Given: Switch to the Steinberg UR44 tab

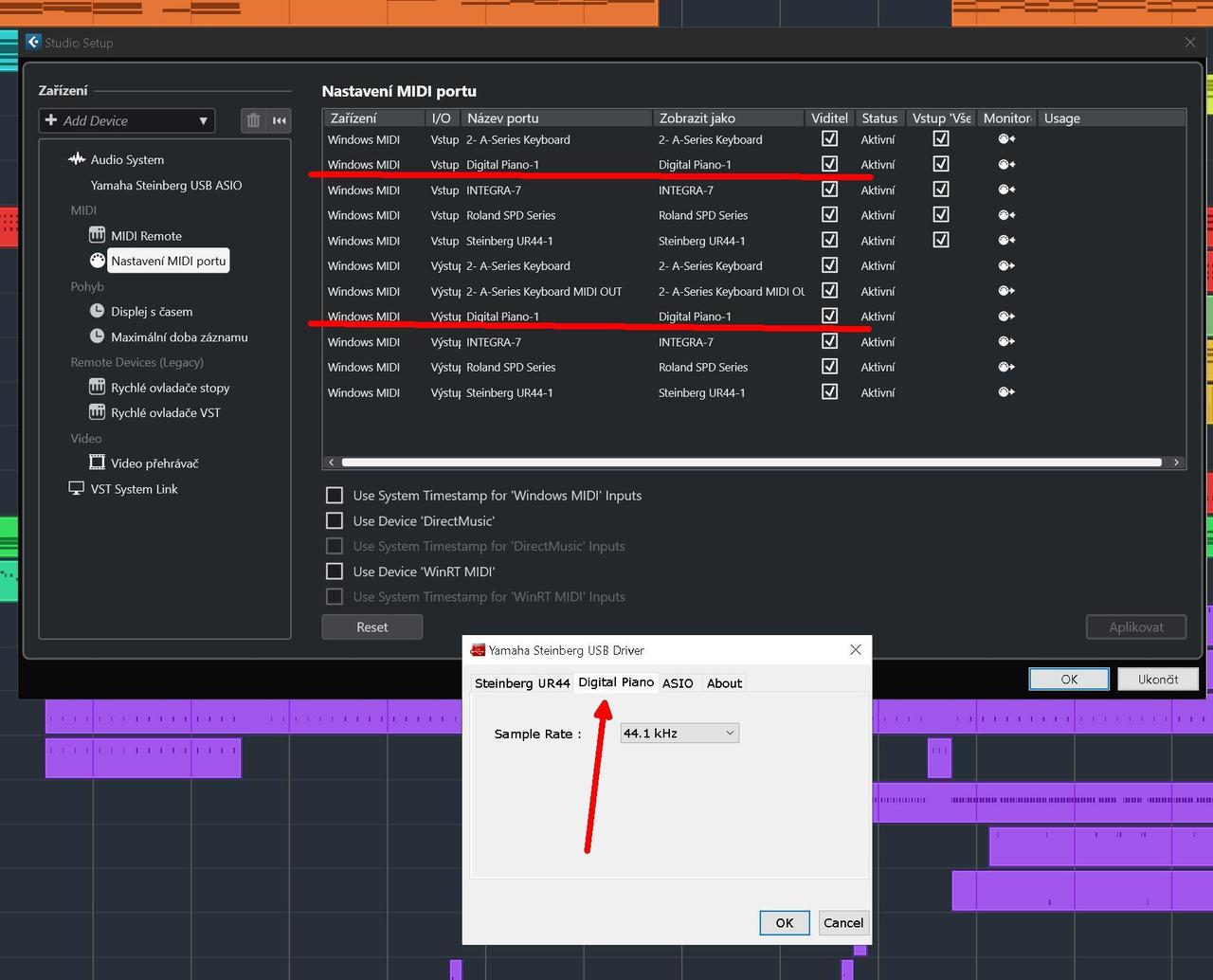Looking at the screenshot, I should coord(522,683).
